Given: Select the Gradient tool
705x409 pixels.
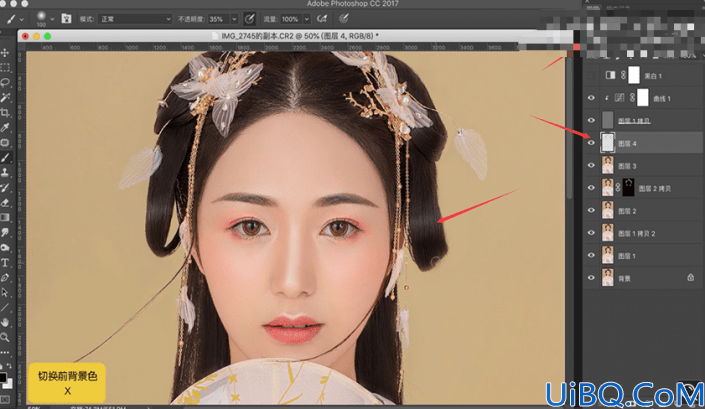Looking at the screenshot, I should (x=5, y=218).
